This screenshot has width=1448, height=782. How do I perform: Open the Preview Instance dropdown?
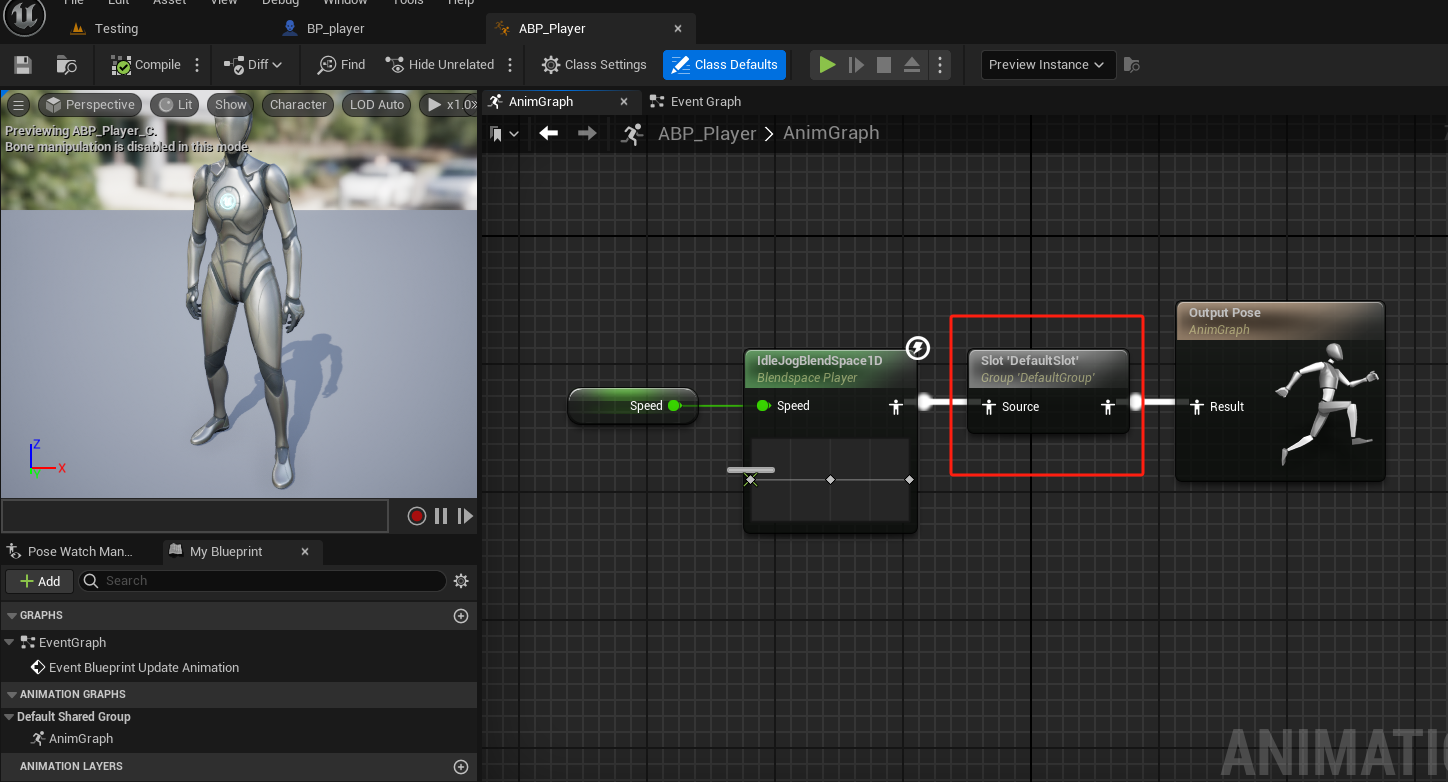1049,65
